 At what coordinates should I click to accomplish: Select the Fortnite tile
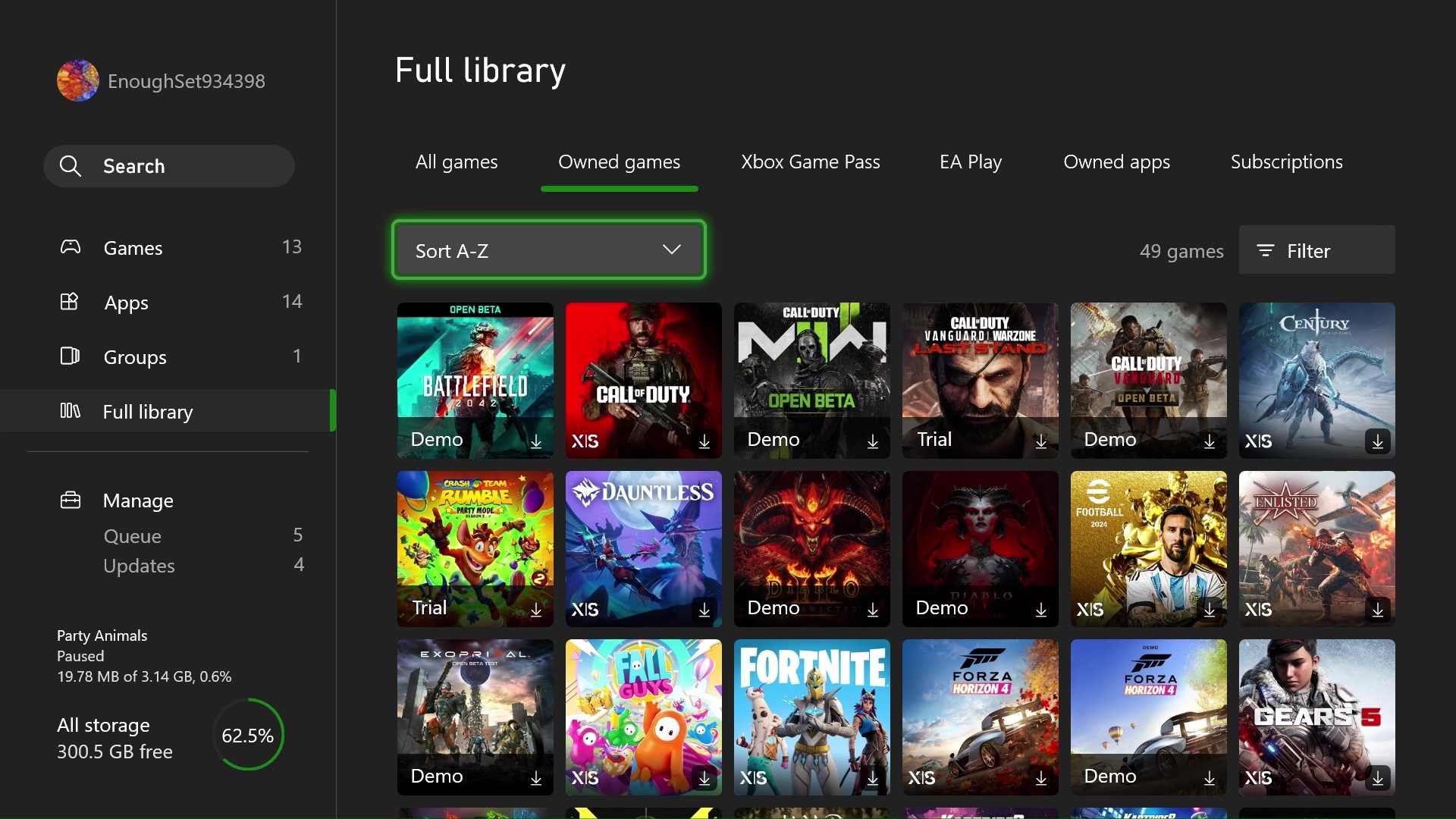click(812, 717)
